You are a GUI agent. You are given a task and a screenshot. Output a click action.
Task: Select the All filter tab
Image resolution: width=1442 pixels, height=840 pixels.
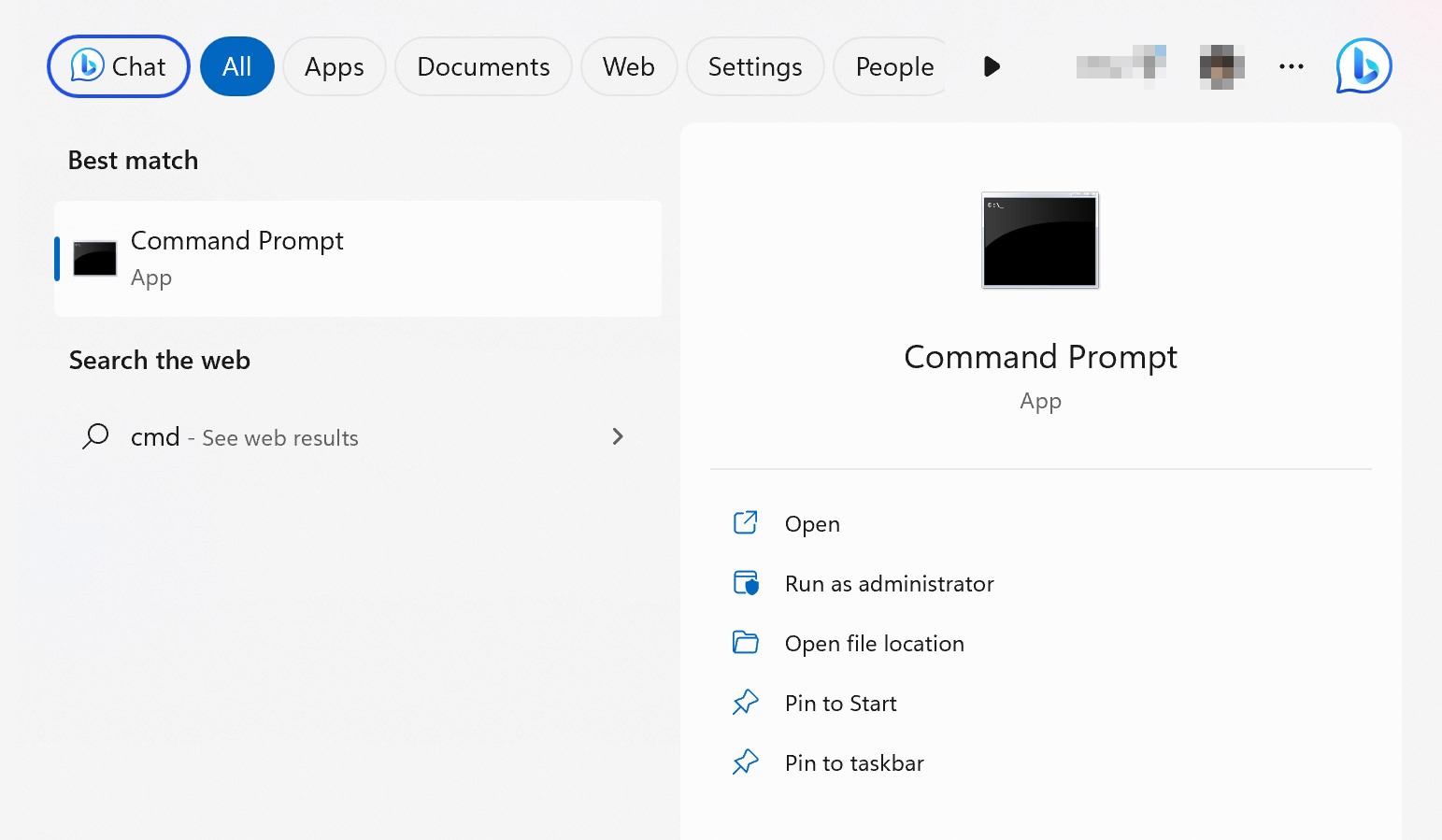point(237,66)
